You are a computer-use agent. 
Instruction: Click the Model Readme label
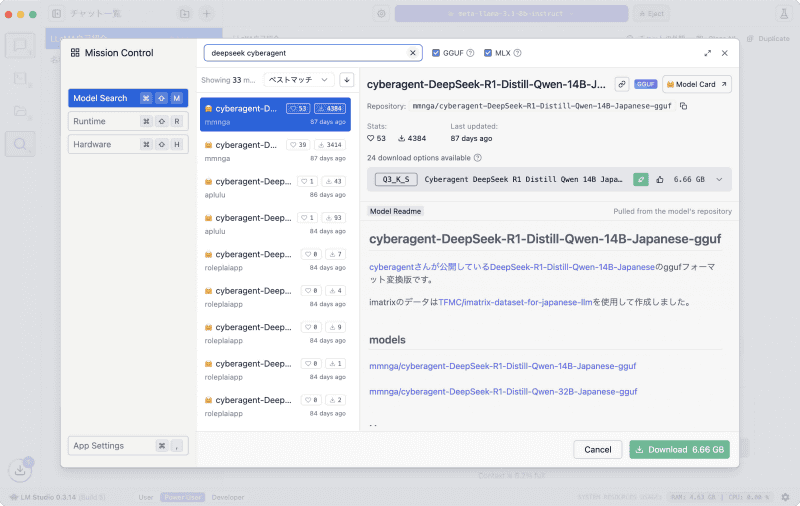coord(395,211)
